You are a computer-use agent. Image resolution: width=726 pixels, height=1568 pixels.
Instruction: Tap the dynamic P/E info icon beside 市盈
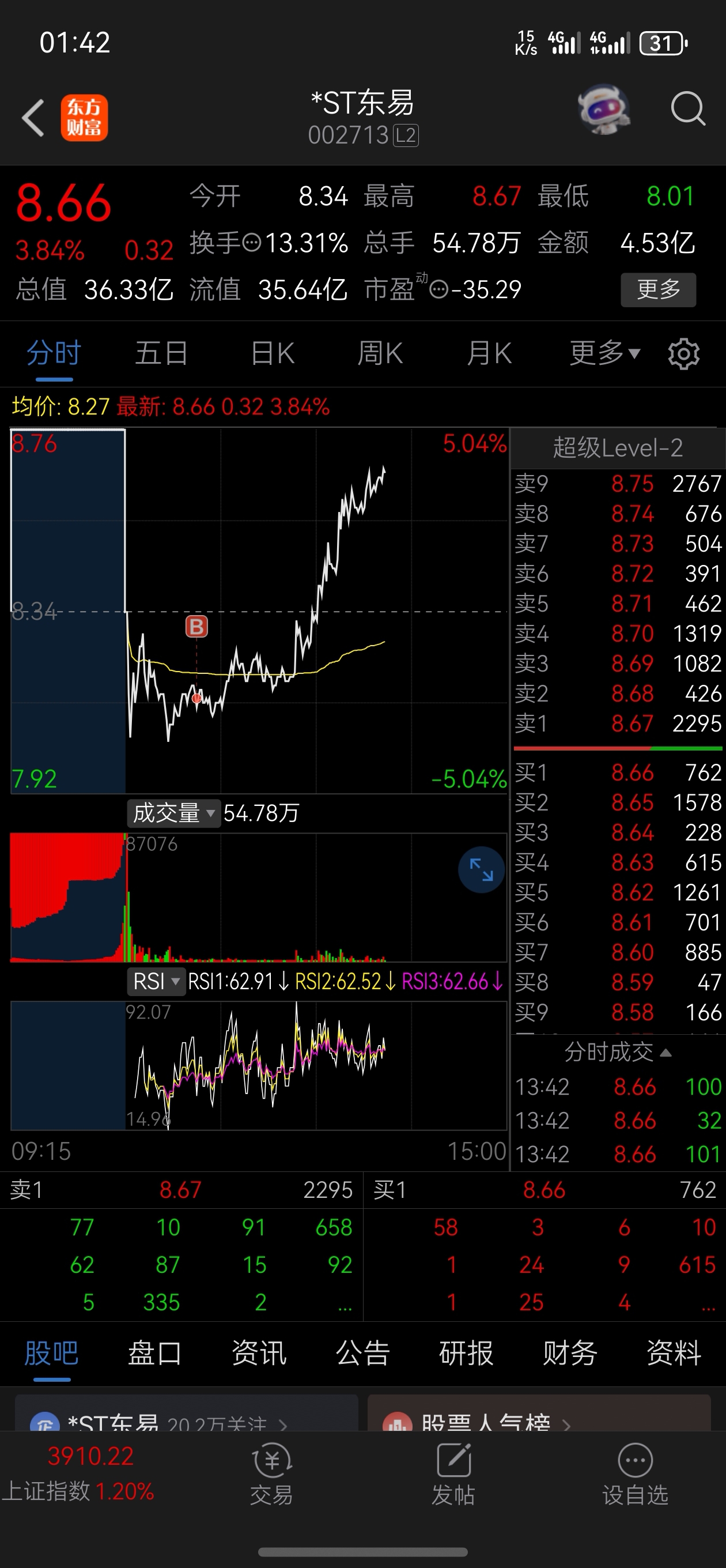tap(438, 289)
